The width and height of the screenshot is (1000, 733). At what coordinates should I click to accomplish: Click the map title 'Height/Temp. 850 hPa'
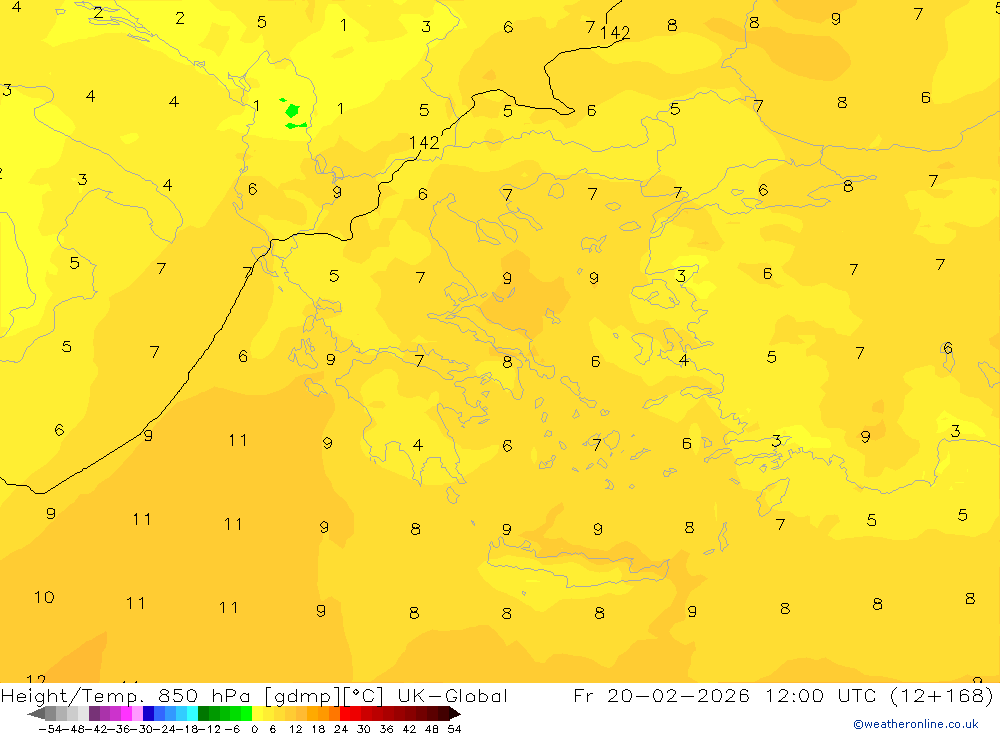point(125,696)
